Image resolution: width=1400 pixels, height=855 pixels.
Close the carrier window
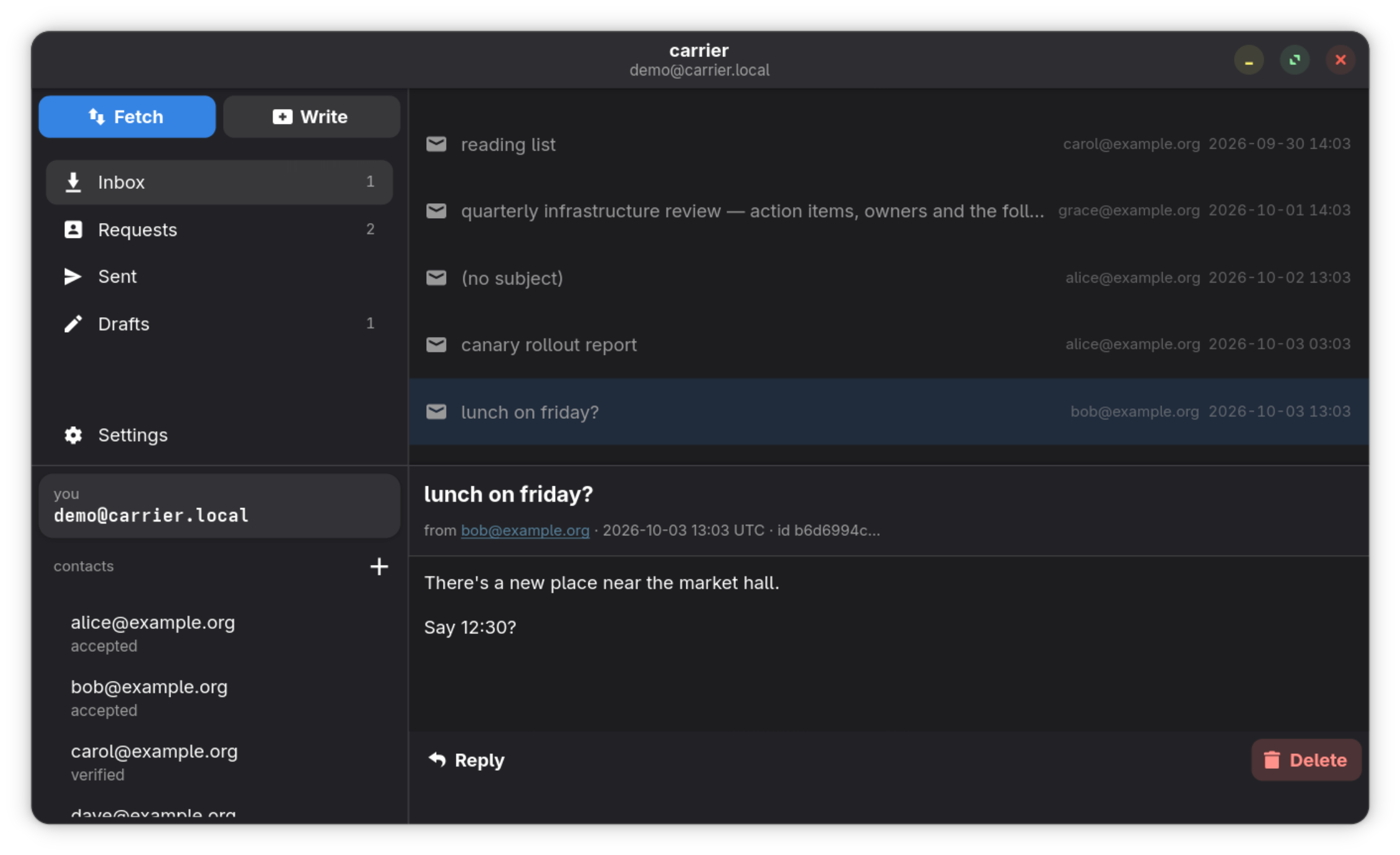(1341, 60)
